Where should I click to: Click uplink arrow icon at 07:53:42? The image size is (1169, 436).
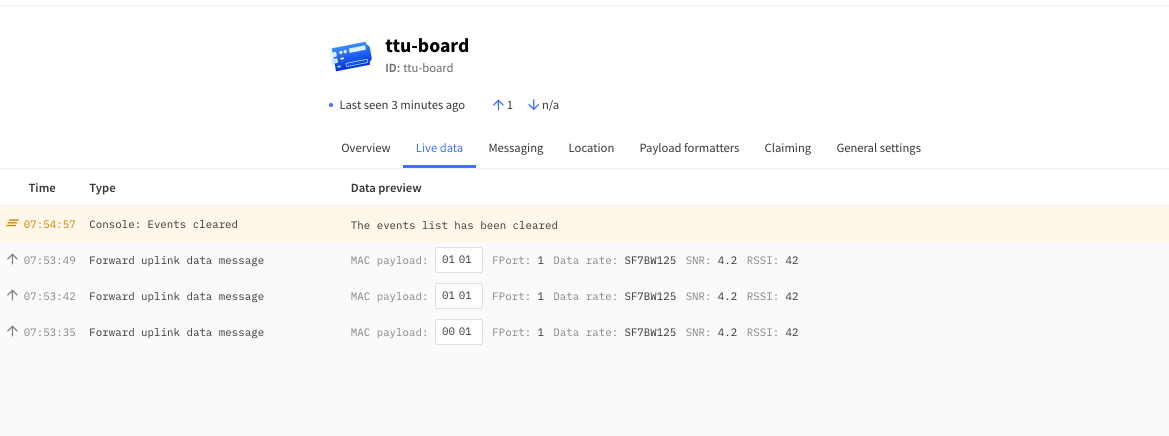point(12,296)
